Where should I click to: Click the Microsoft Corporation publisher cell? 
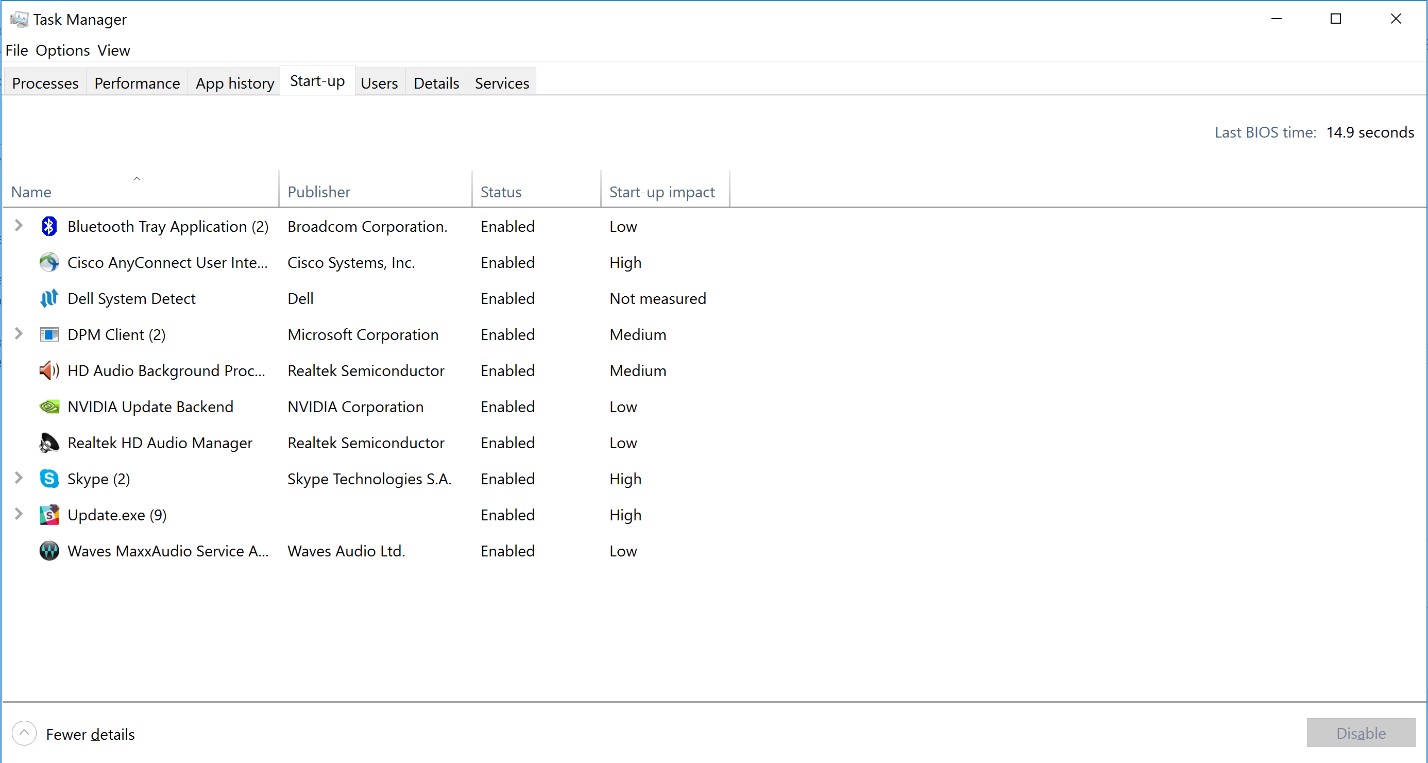point(363,335)
